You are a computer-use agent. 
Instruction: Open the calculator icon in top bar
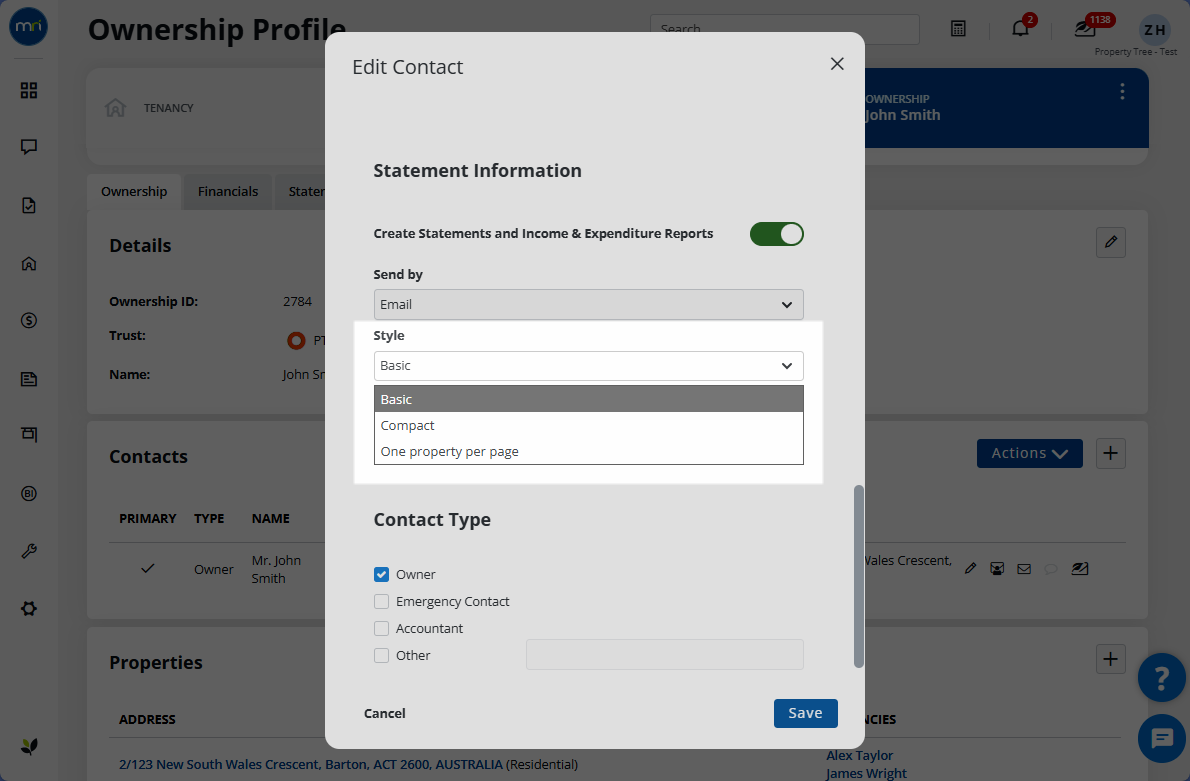[x=958, y=29]
